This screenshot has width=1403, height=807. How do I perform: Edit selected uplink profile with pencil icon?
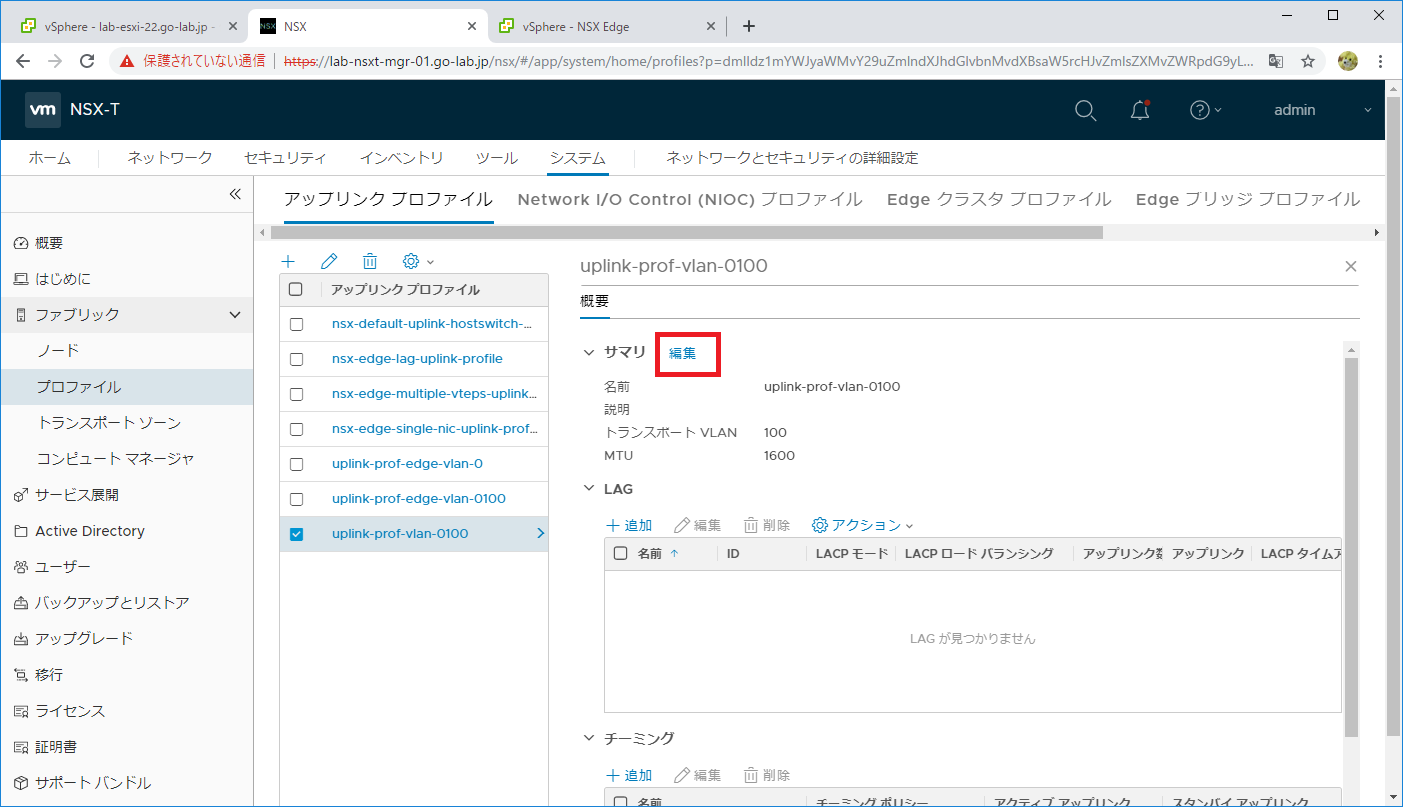point(329,261)
